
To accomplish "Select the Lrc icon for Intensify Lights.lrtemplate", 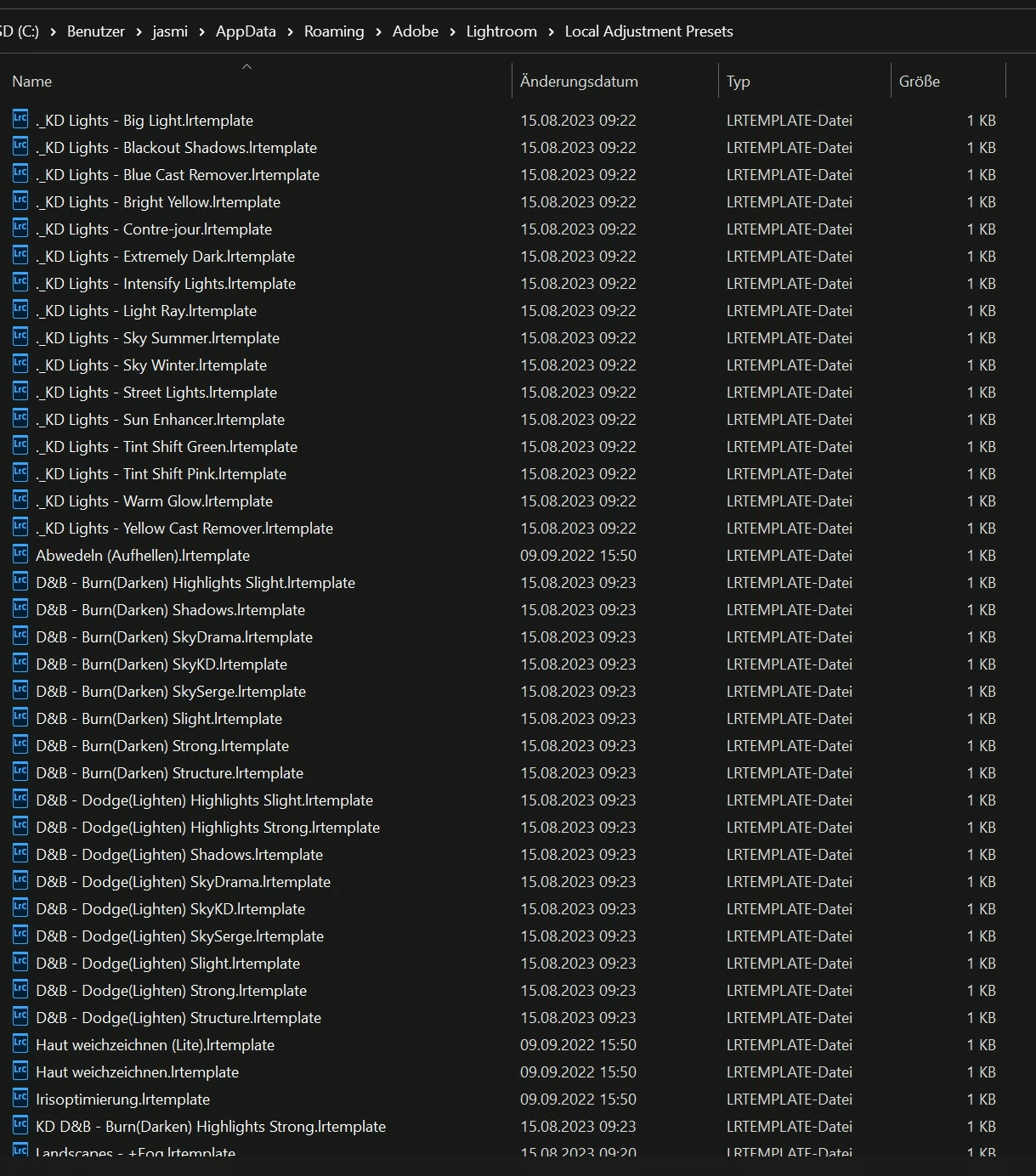I will click(x=20, y=282).
